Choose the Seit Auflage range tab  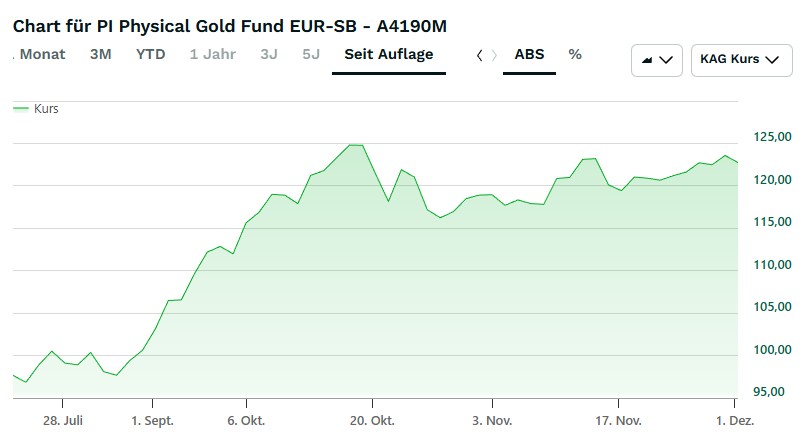[x=388, y=54]
